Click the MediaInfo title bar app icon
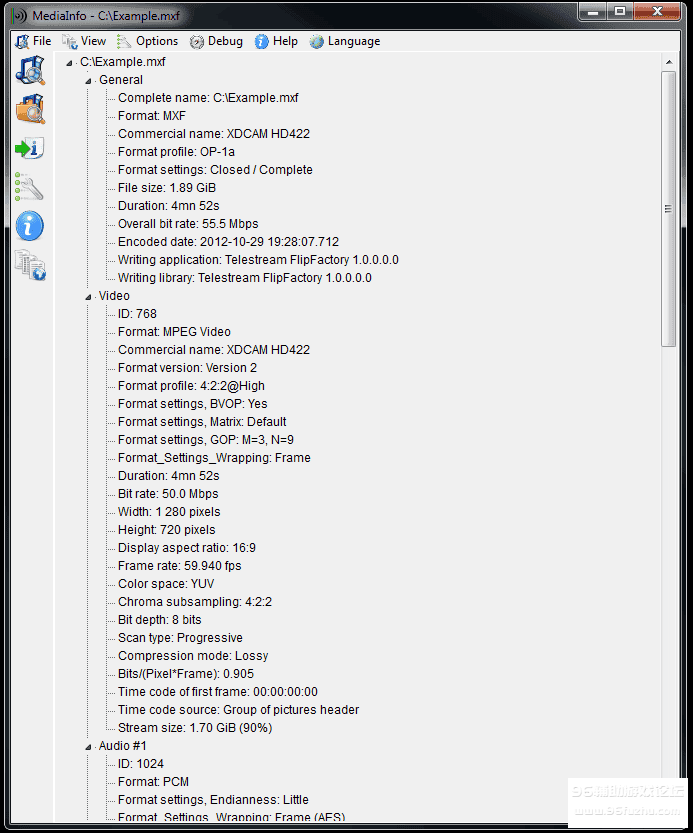 pos(20,13)
